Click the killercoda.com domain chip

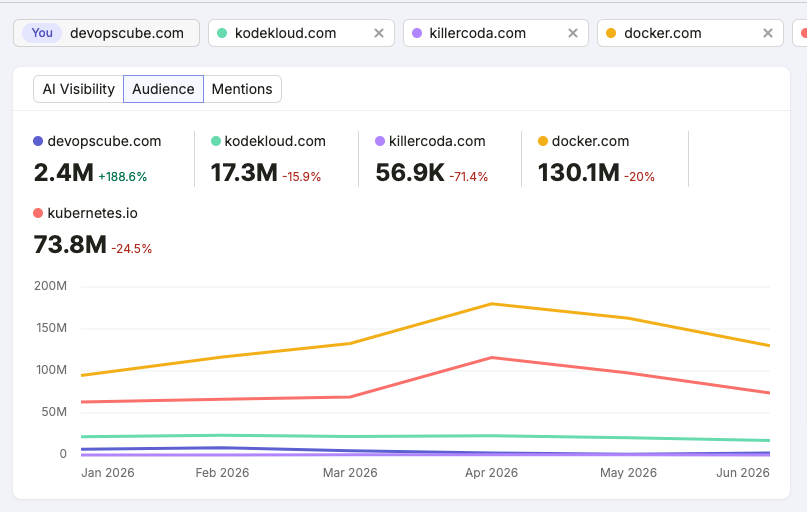[496, 33]
